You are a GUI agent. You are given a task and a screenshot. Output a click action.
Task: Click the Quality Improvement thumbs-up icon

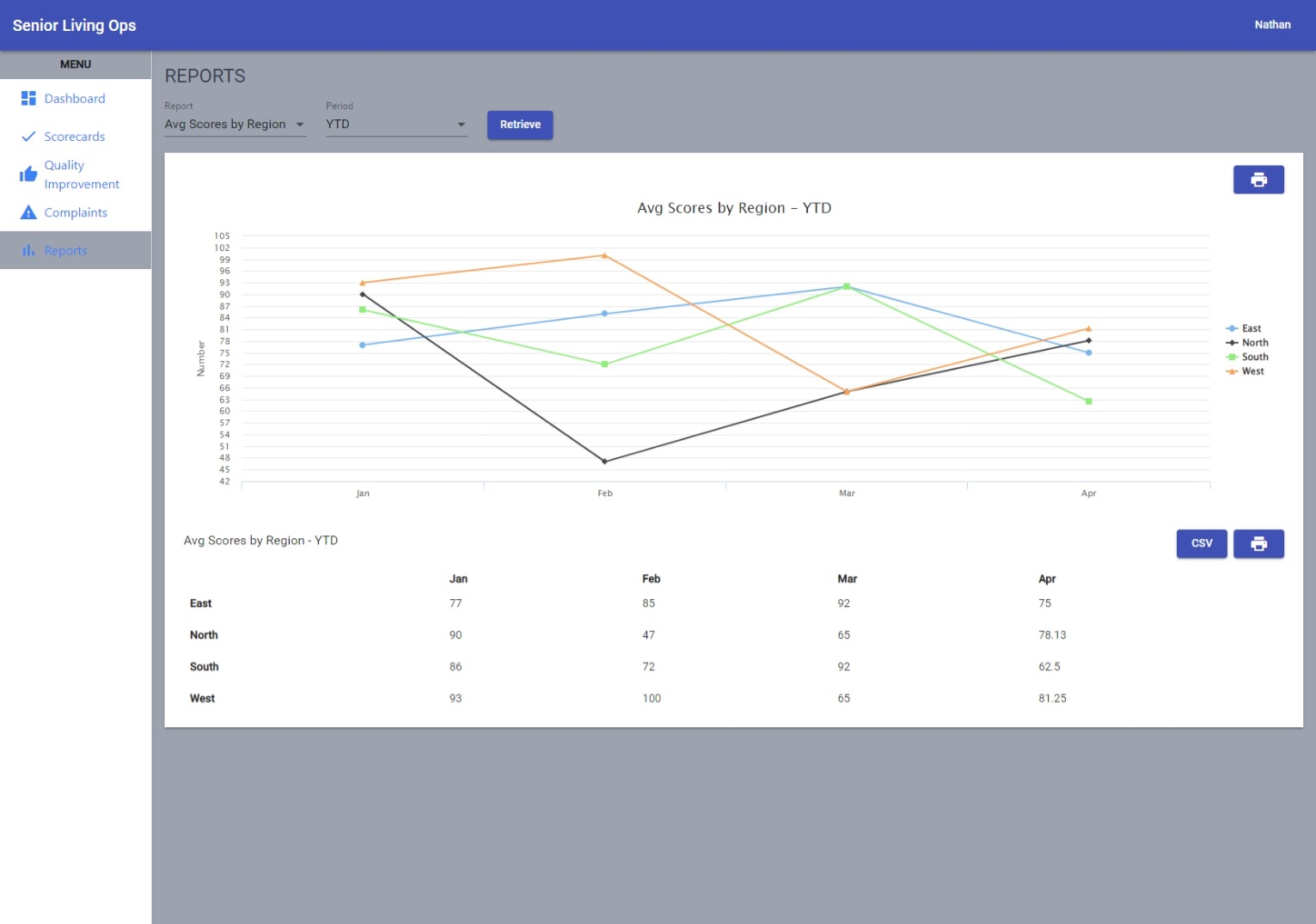[28, 174]
